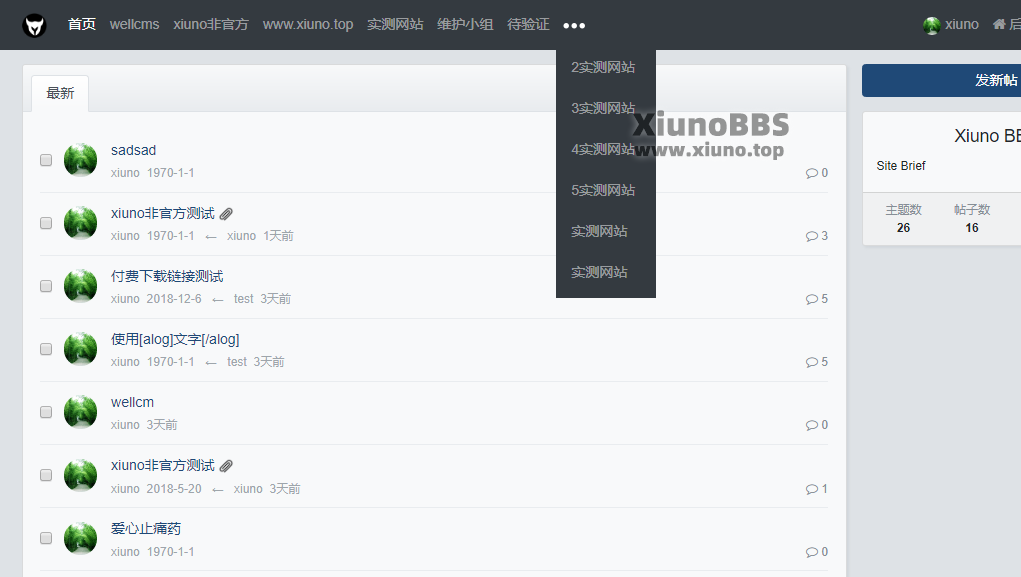Click paperclip attachment icon on first xiuno非官方测试 thread
This screenshot has height=577, width=1021.
click(226, 214)
